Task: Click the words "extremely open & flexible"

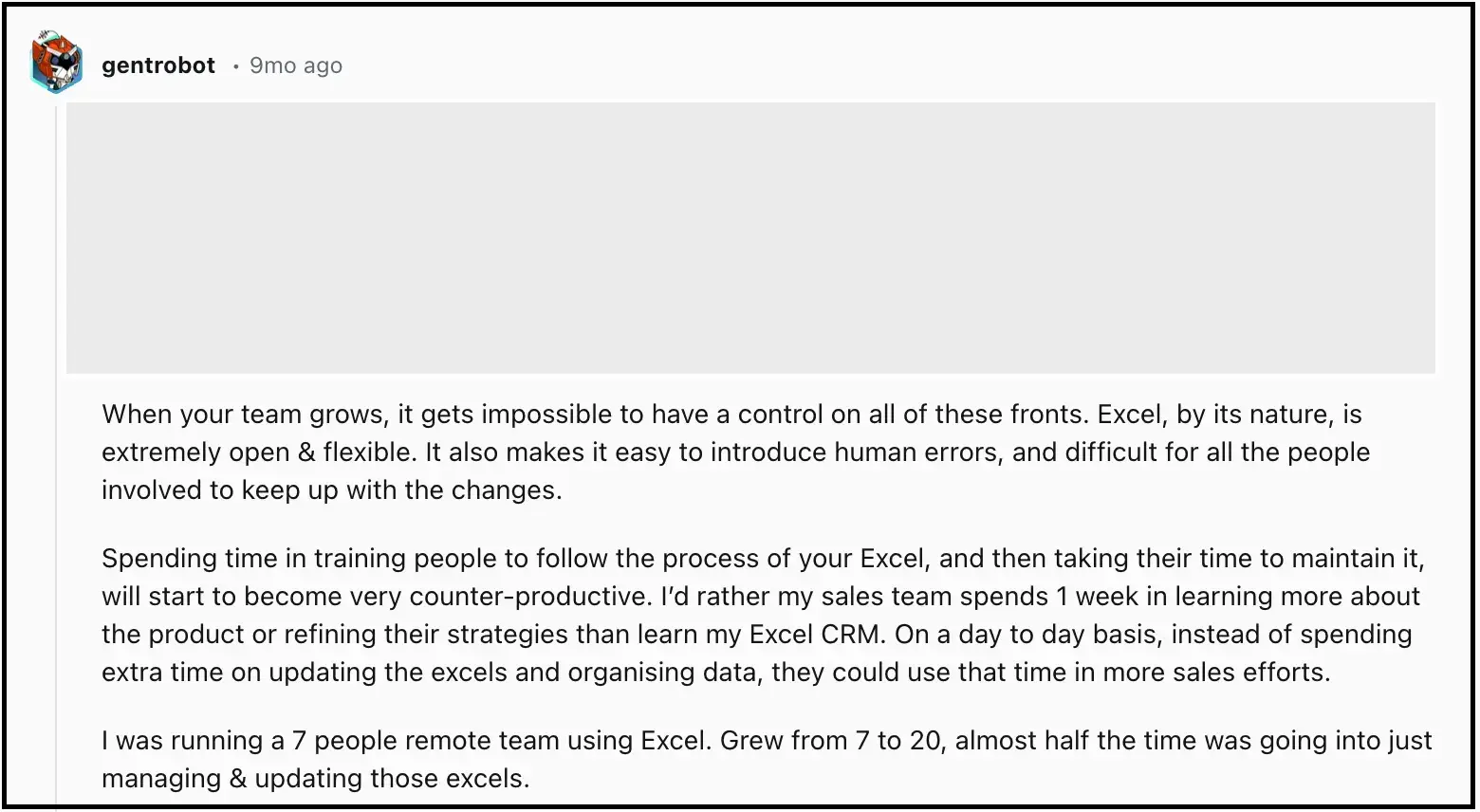Action: [x=256, y=452]
